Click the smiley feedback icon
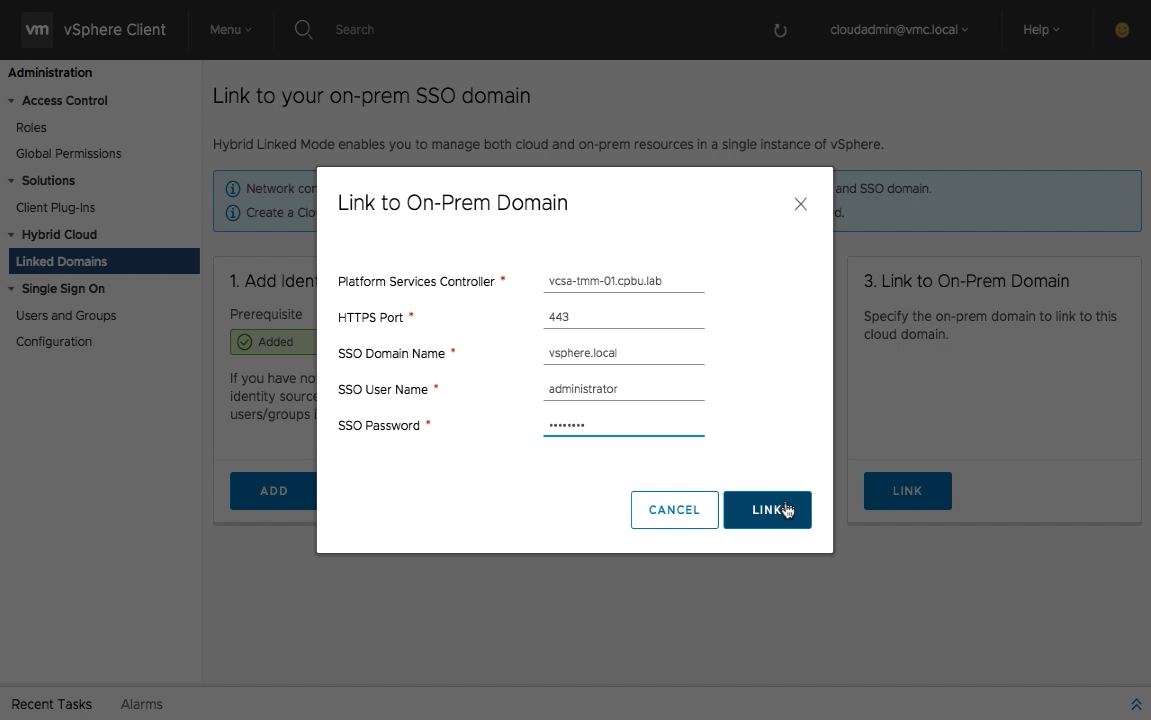 pyautogui.click(x=1122, y=30)
